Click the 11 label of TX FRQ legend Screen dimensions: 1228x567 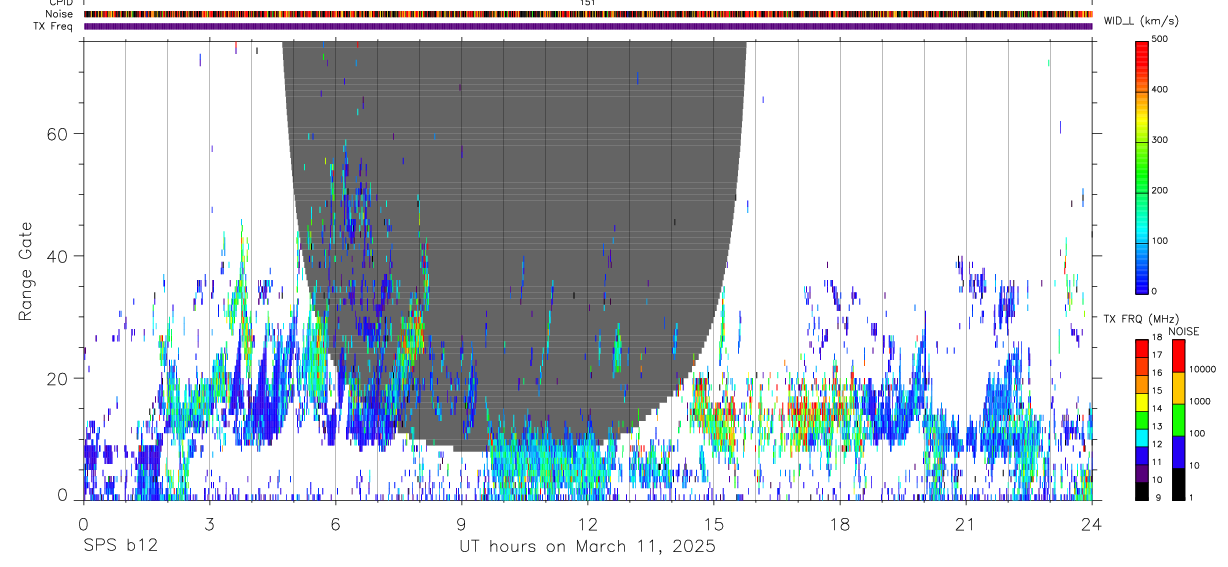[x=1156, y=462]
